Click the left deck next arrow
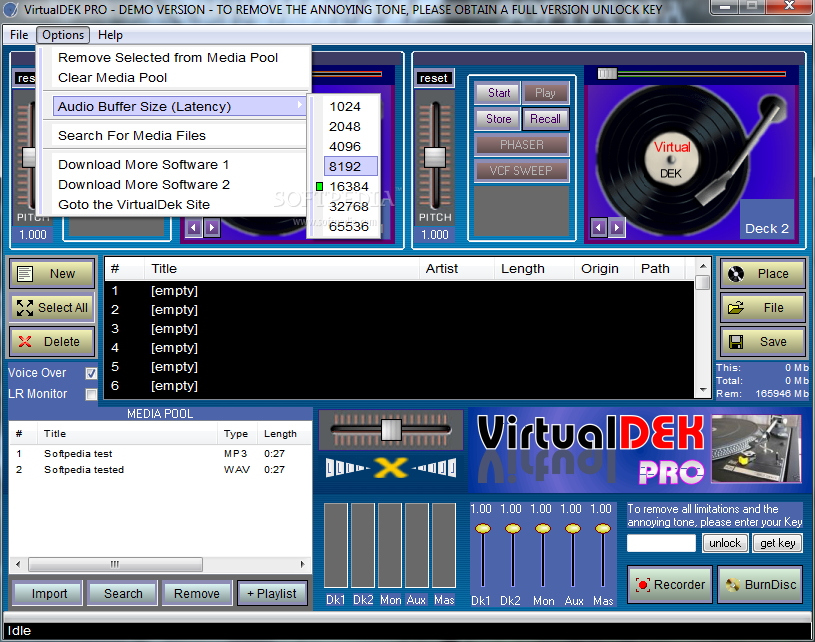The image size is (815, 642). [212, 228]
